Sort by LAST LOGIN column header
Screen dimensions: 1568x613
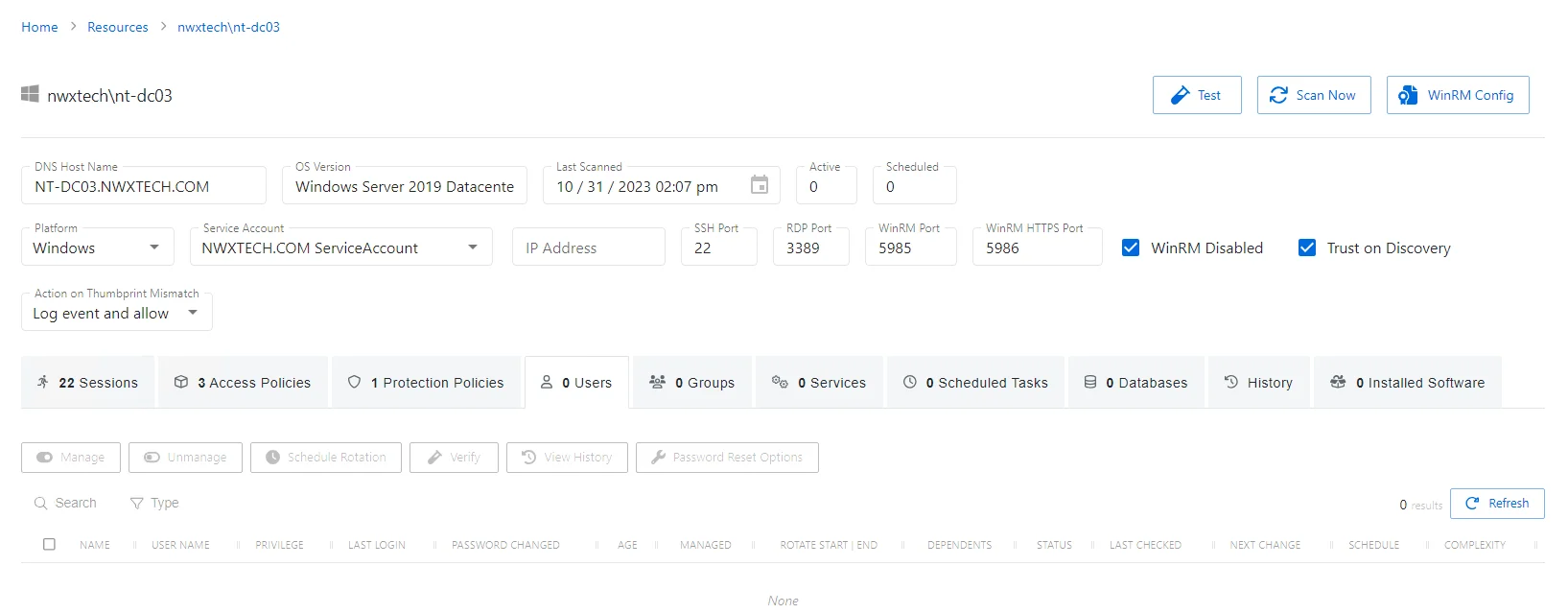point(377,545)
